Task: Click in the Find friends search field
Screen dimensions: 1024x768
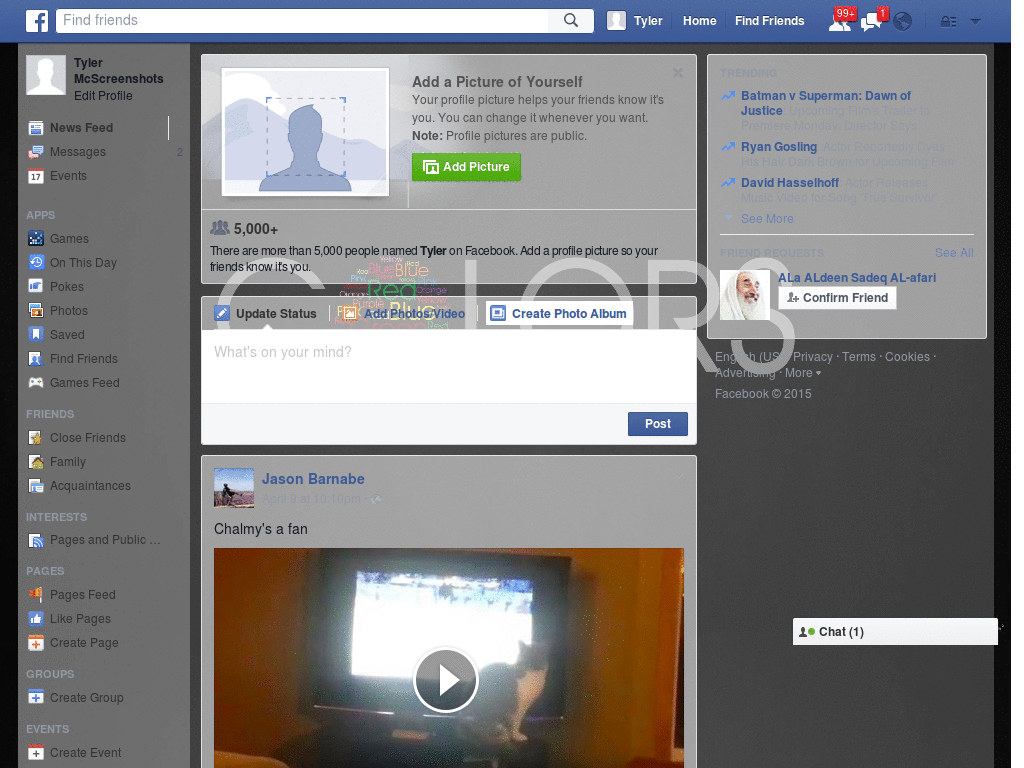Action: pos(302,20)
